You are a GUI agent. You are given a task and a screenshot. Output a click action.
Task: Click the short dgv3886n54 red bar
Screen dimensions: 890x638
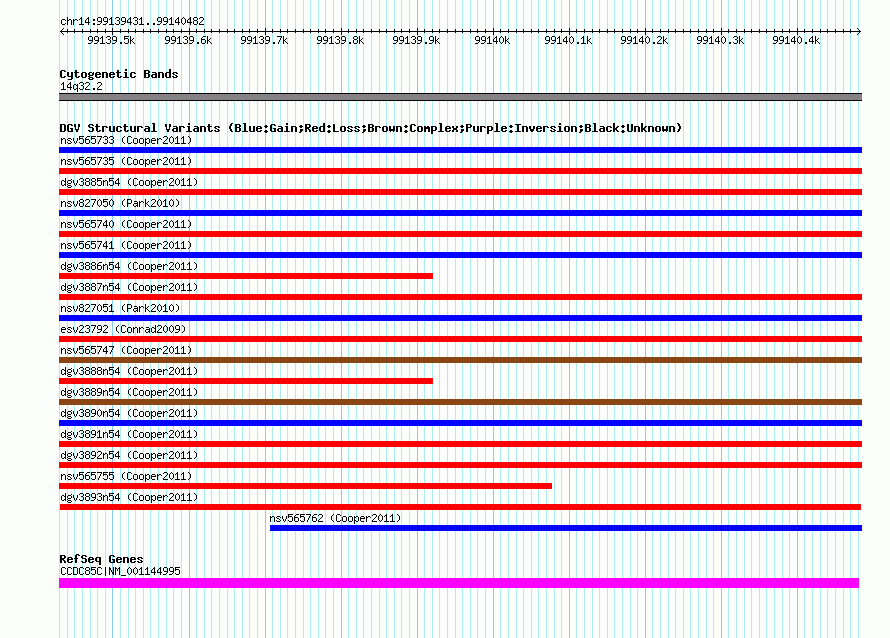point(246,276)
